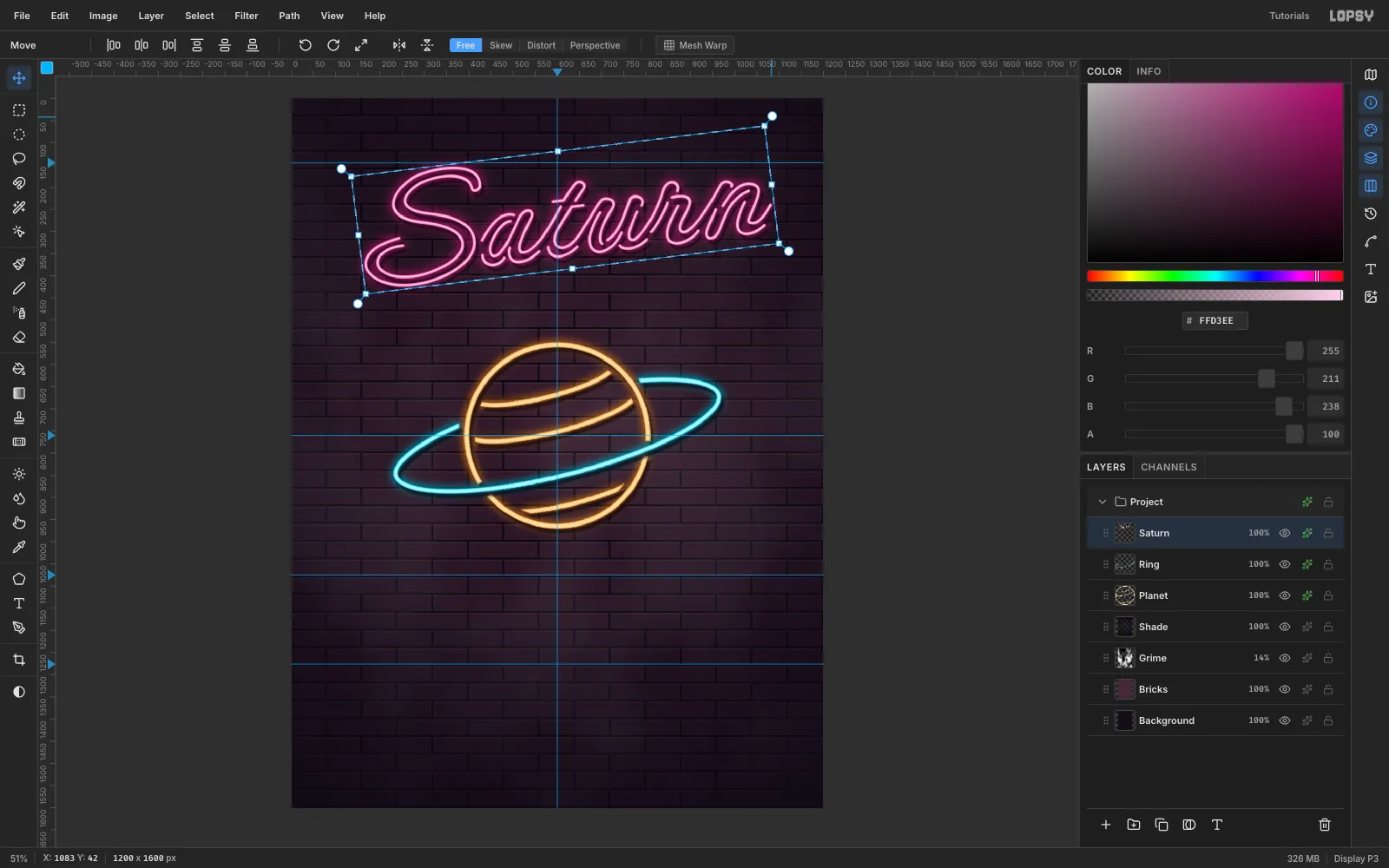Select the Shape polygon tool
Viewport: 1389px width, 868px height.
pos(19,579)
